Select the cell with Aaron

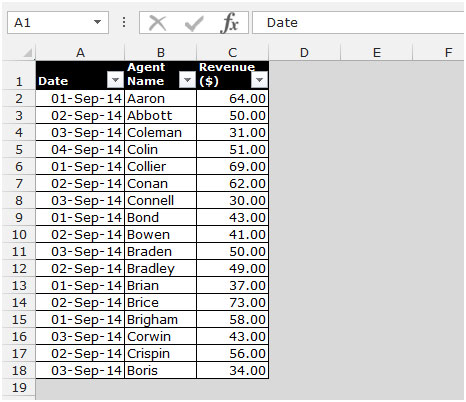161,98
